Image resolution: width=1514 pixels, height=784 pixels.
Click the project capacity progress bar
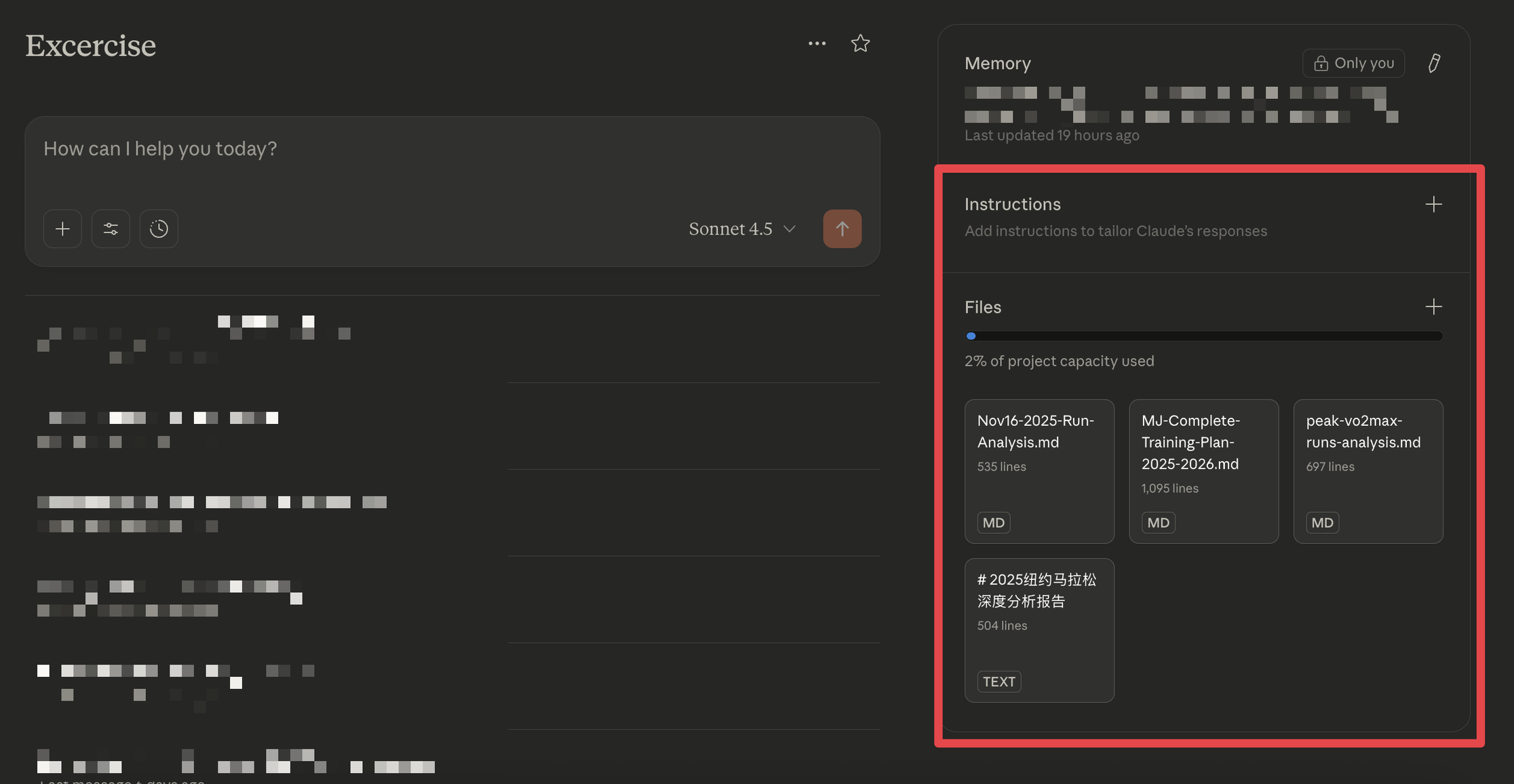pyautogui.click(x=1203, y=336)
